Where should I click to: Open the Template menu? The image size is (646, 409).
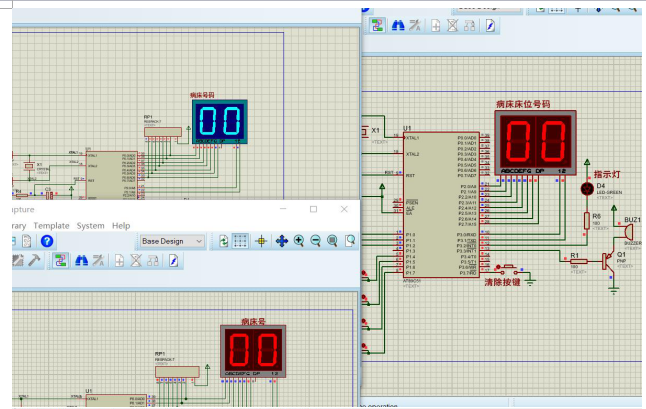coord(51,226)
